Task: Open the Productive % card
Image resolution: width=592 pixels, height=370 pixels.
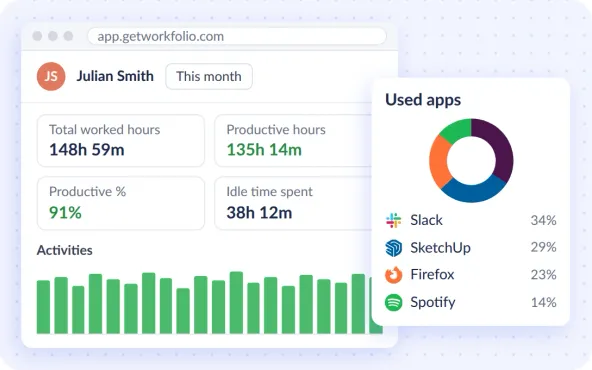Action: 121,203
